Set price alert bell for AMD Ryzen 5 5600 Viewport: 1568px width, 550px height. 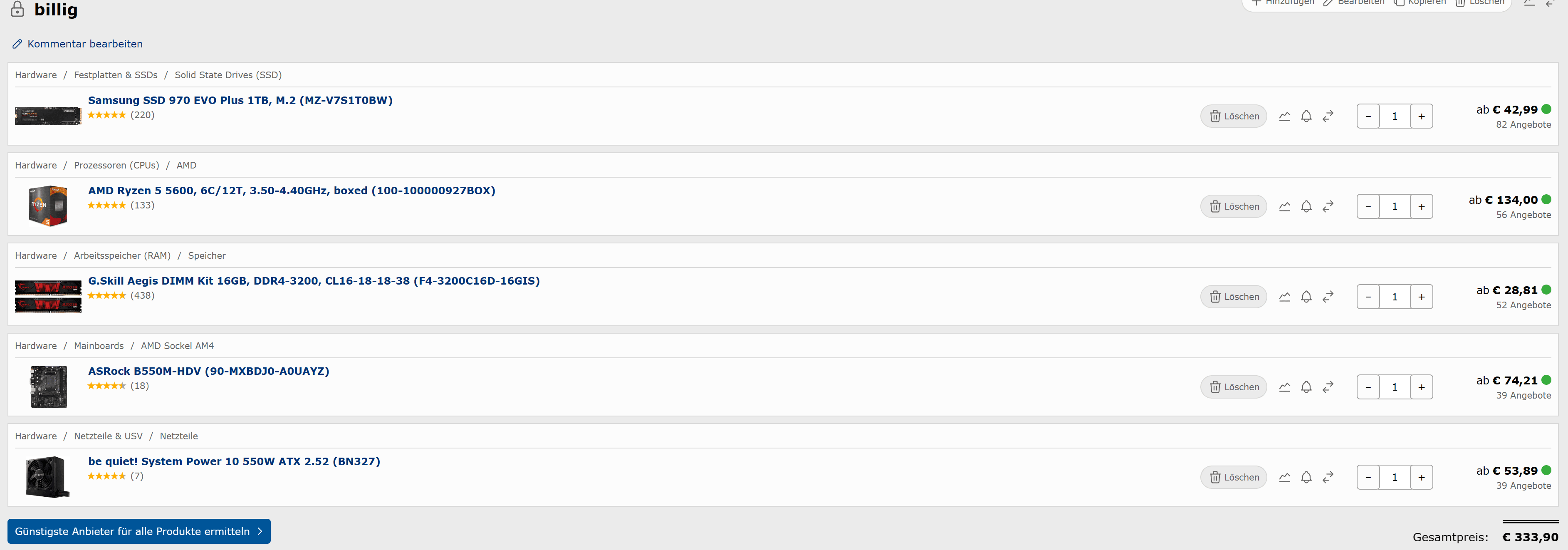pyautogui.click(x=1306, y=206)
